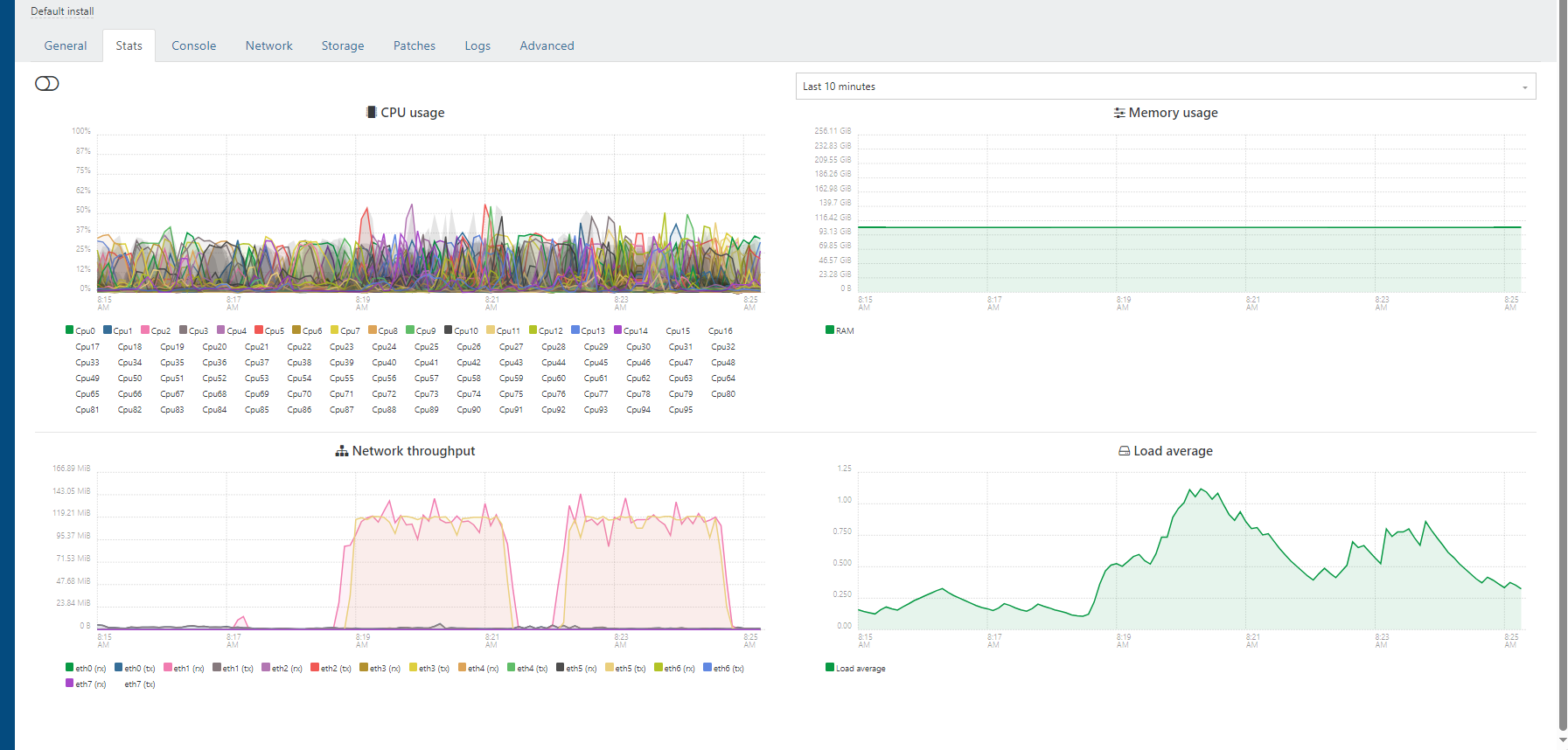Click the eth2 (tx) red legend entry
Screen dimensions: 1568x750
[331, 668]
